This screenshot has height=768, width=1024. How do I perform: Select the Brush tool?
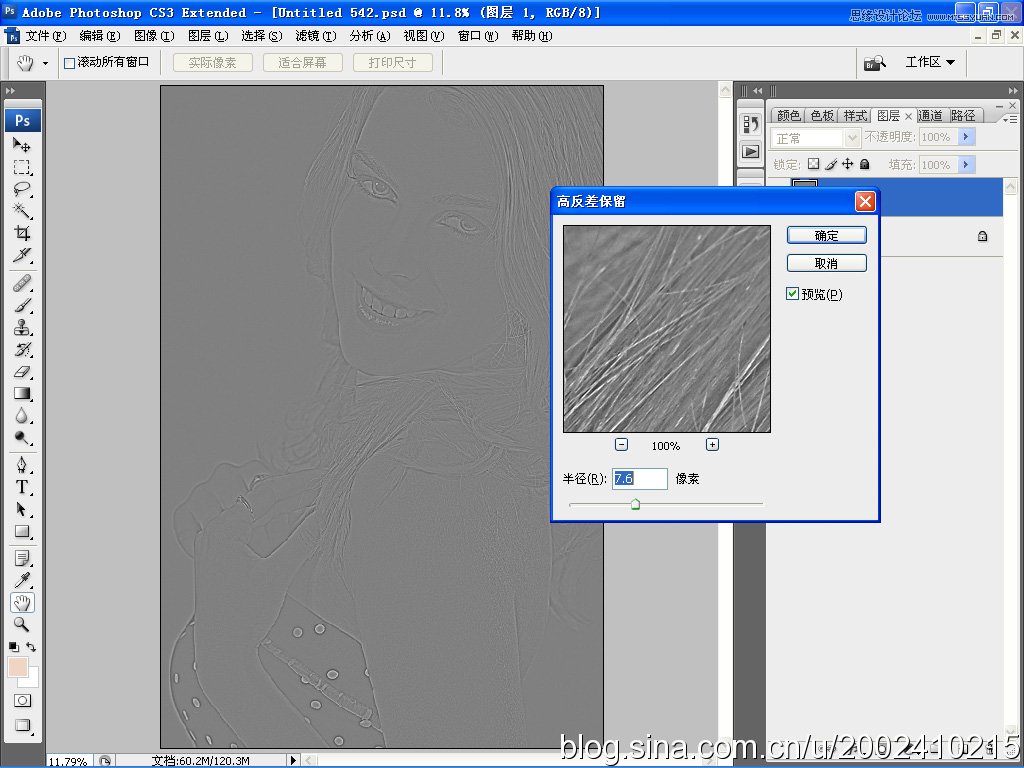point(22,305)
